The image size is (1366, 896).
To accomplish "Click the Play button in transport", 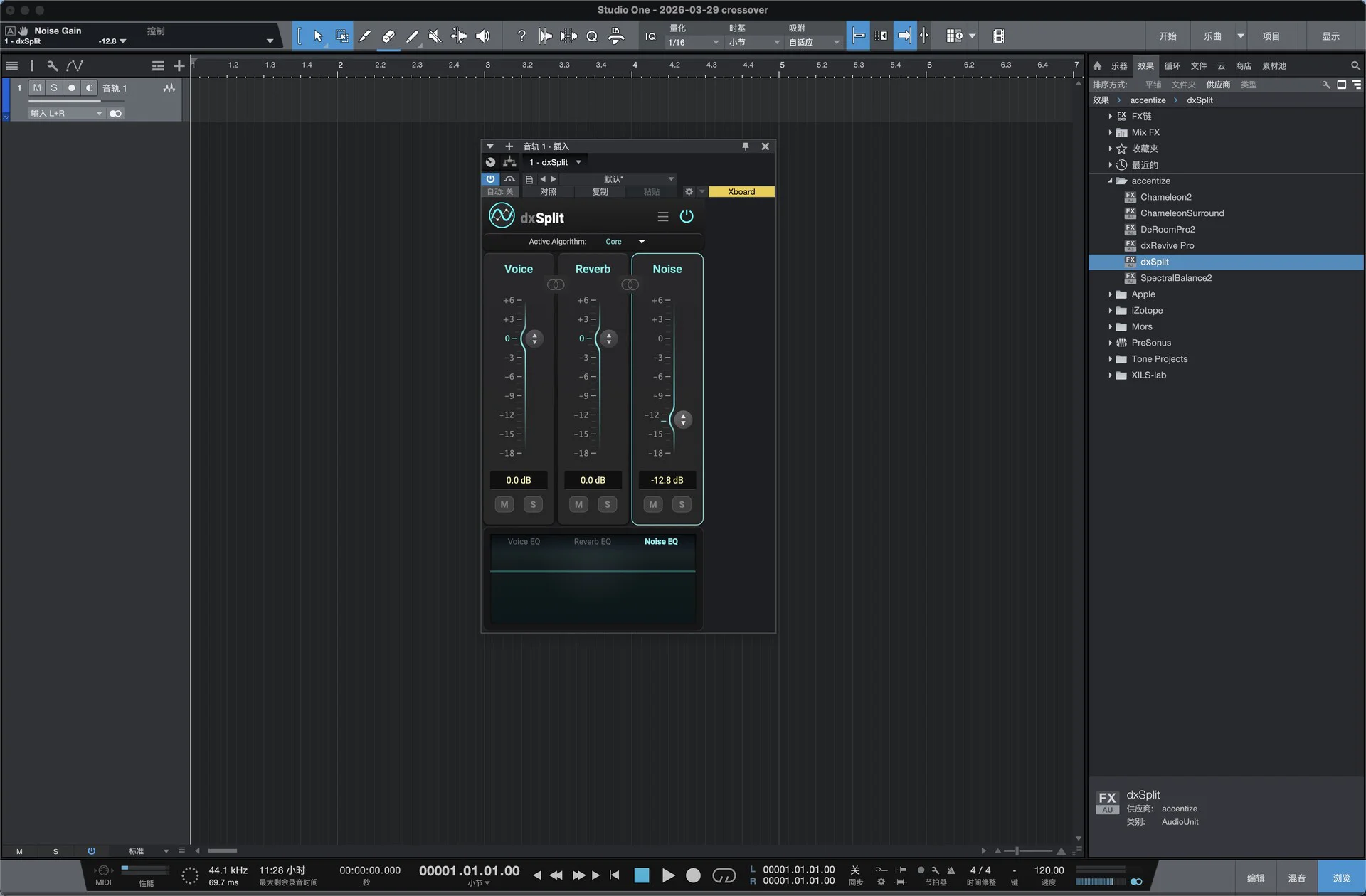I will click(667, 875).
